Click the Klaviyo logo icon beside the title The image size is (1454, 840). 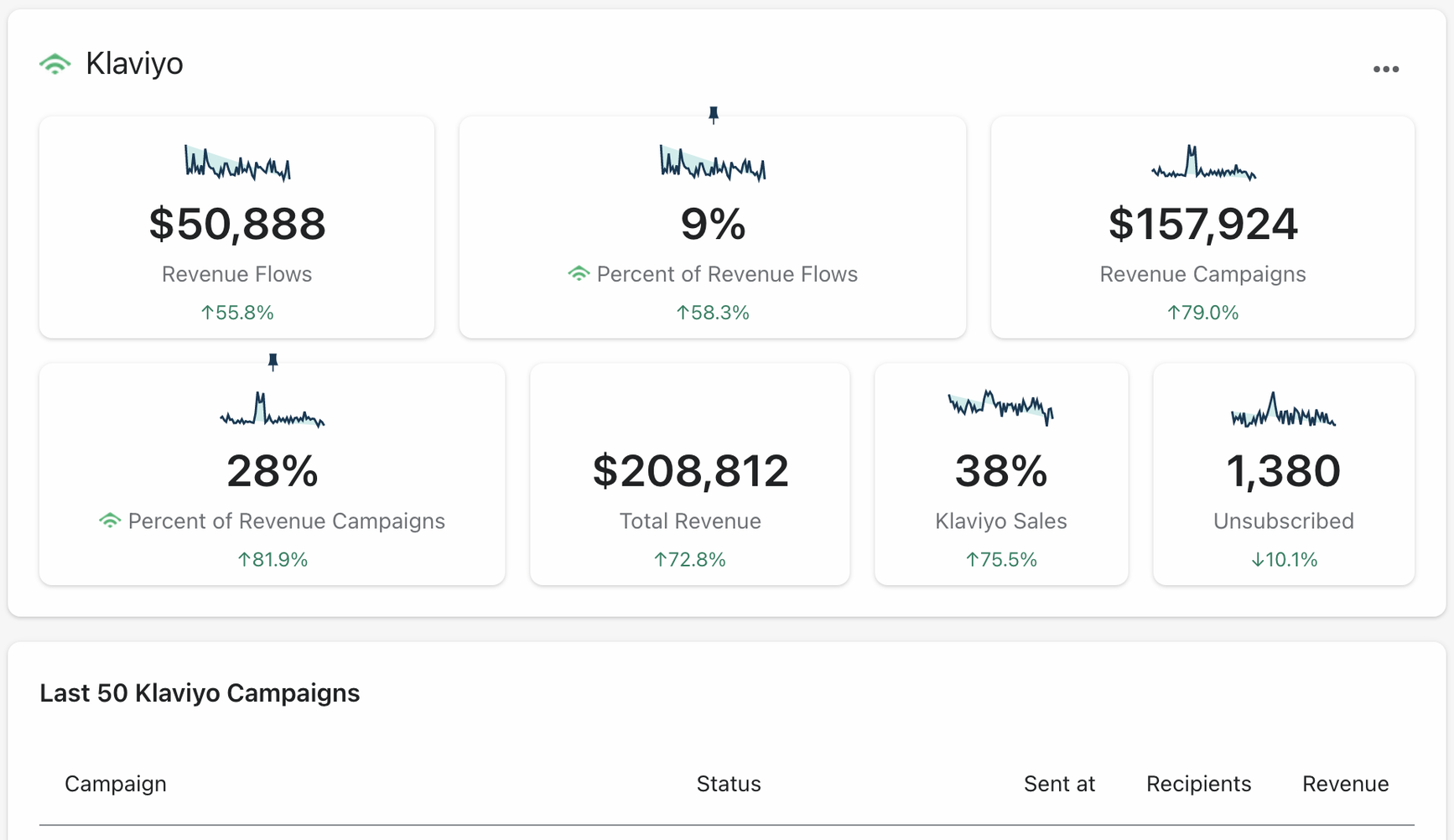(55, 64)
